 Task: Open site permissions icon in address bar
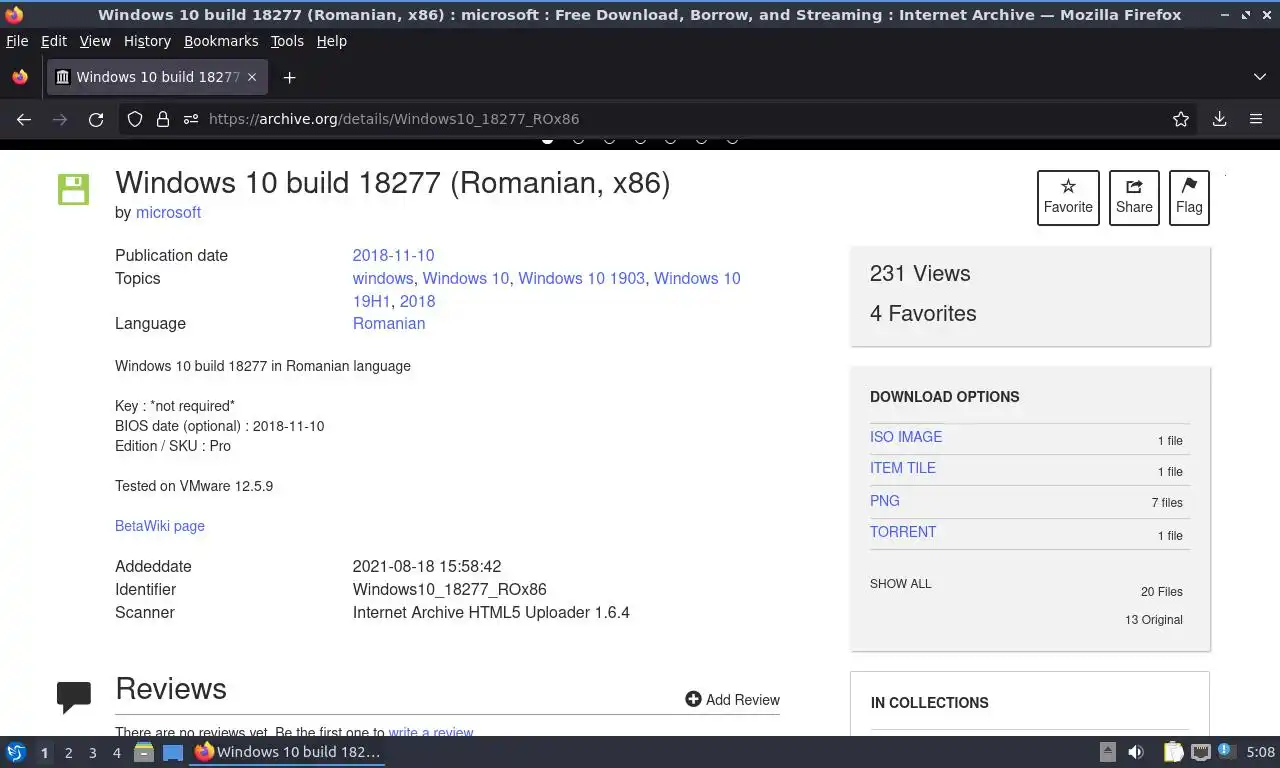pyautogui.click(x=191, y=119)
